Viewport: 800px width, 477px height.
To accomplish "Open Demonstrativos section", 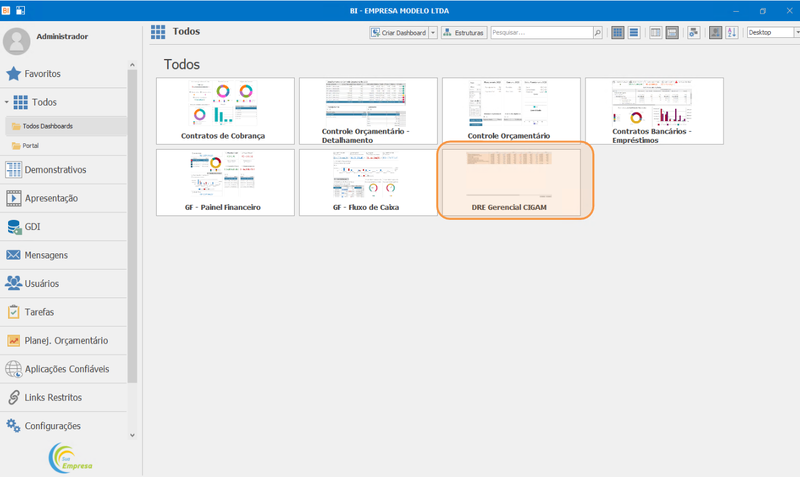I will 63,170.
